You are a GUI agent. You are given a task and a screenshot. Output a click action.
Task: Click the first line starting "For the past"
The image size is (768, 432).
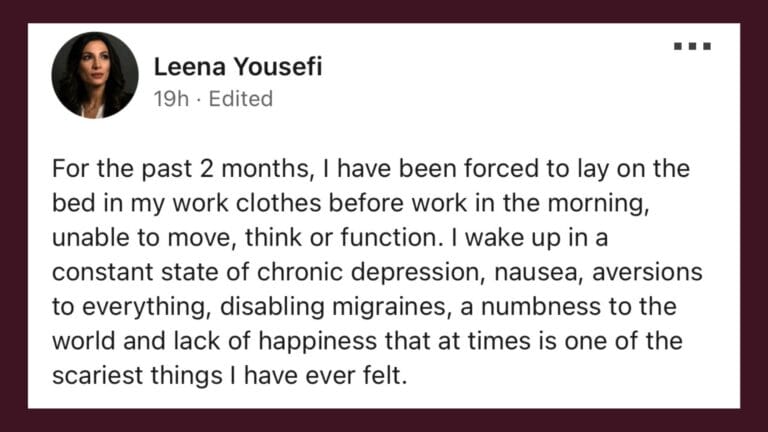pyautogui.click(x=370, y=169)
